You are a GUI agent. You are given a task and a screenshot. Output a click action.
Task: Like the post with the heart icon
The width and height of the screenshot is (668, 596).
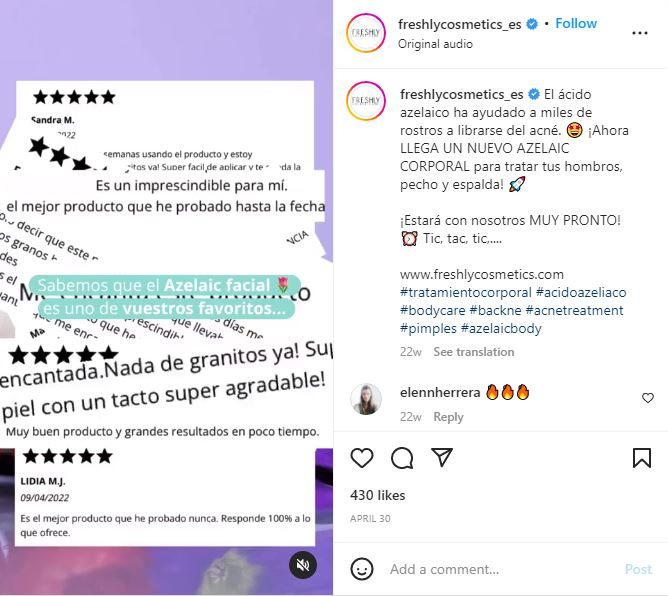[x=362, y=458]
